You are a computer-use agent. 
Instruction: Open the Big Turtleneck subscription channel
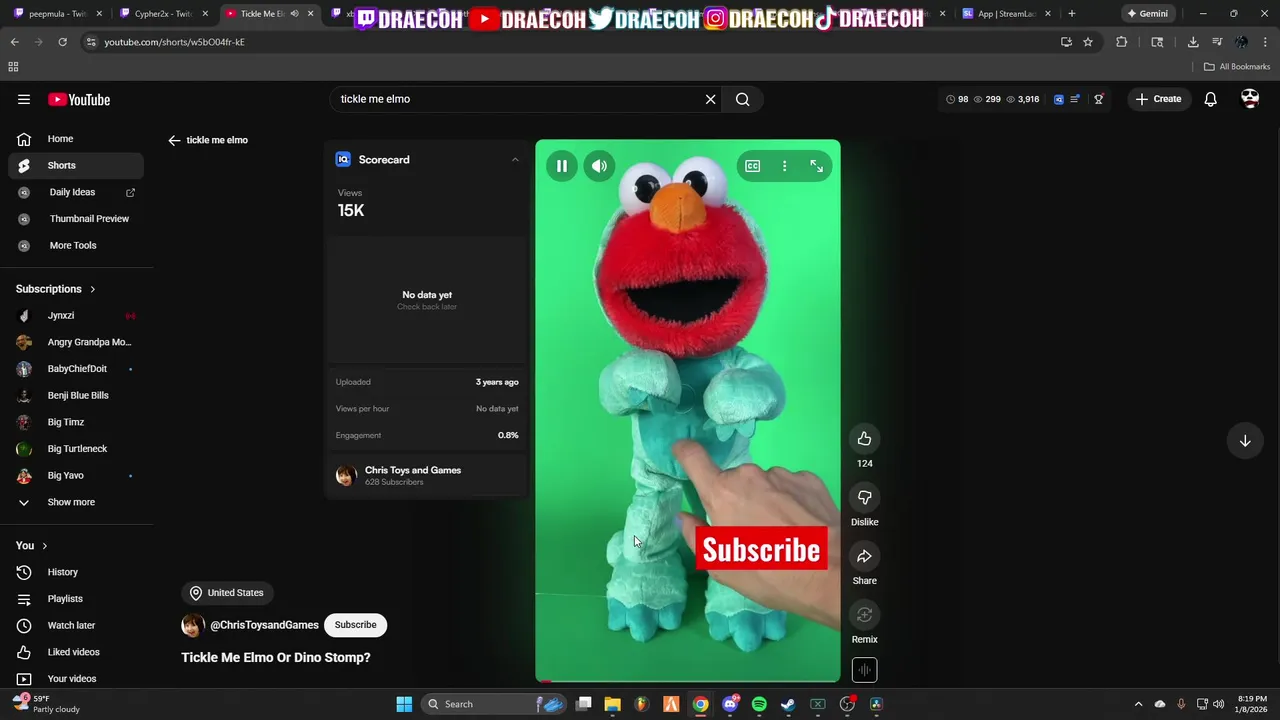[76, 449]
